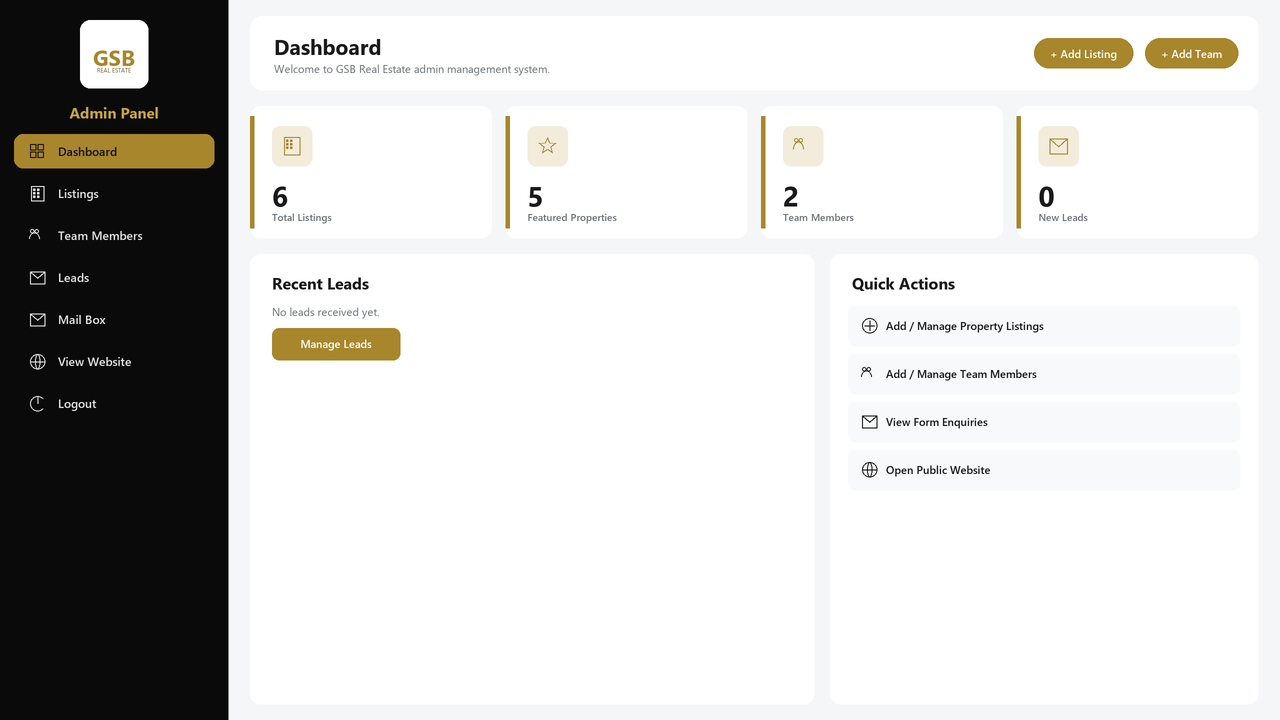
Task: Click the Logout power icon in sidebar
Action: pyautogui.click(x=37, y=404)
